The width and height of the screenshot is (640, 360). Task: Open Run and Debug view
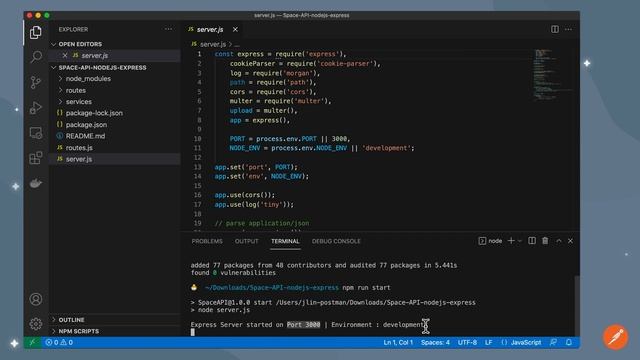(x=36, y=108)
